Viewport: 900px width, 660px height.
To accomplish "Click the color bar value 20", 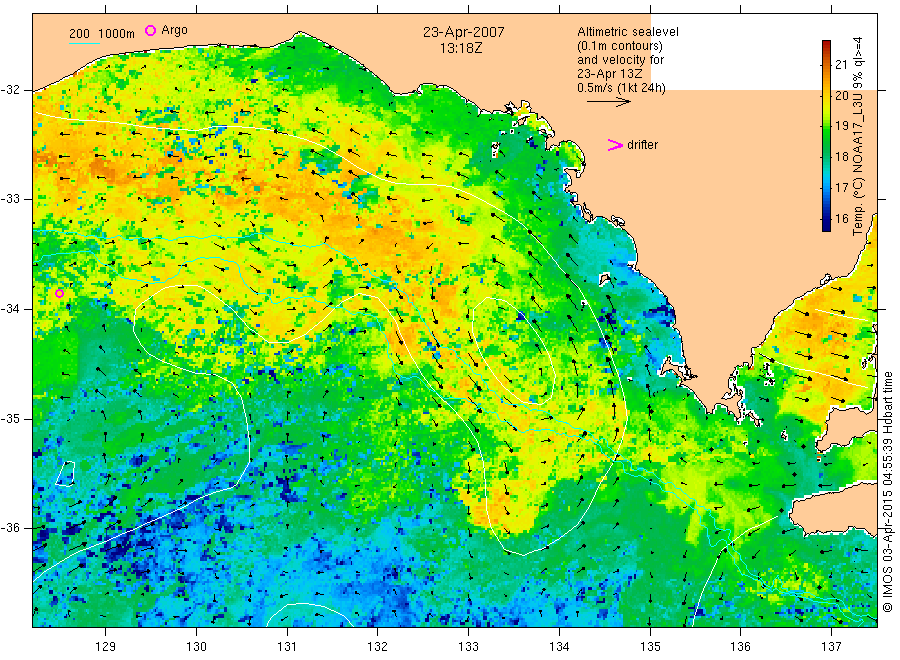I will (841, 95).
